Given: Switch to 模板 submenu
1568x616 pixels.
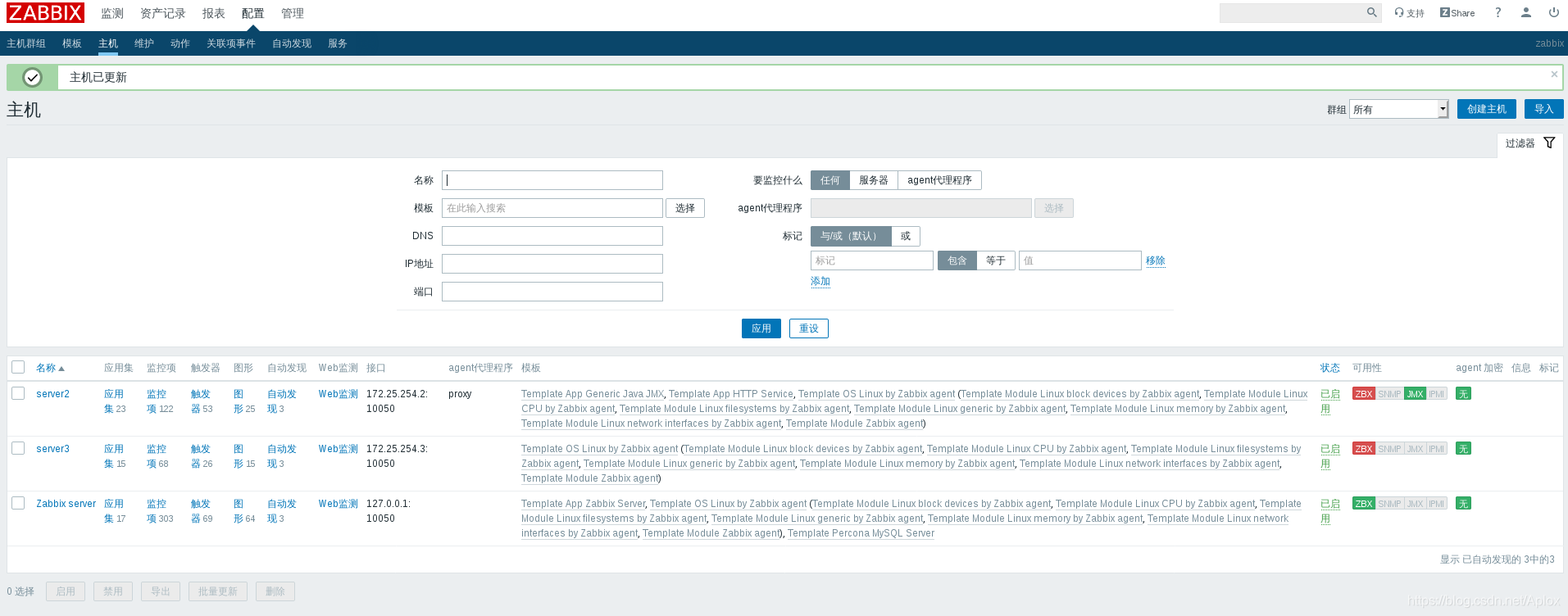Looking at the screenshot, I should [x=72, y=43].
